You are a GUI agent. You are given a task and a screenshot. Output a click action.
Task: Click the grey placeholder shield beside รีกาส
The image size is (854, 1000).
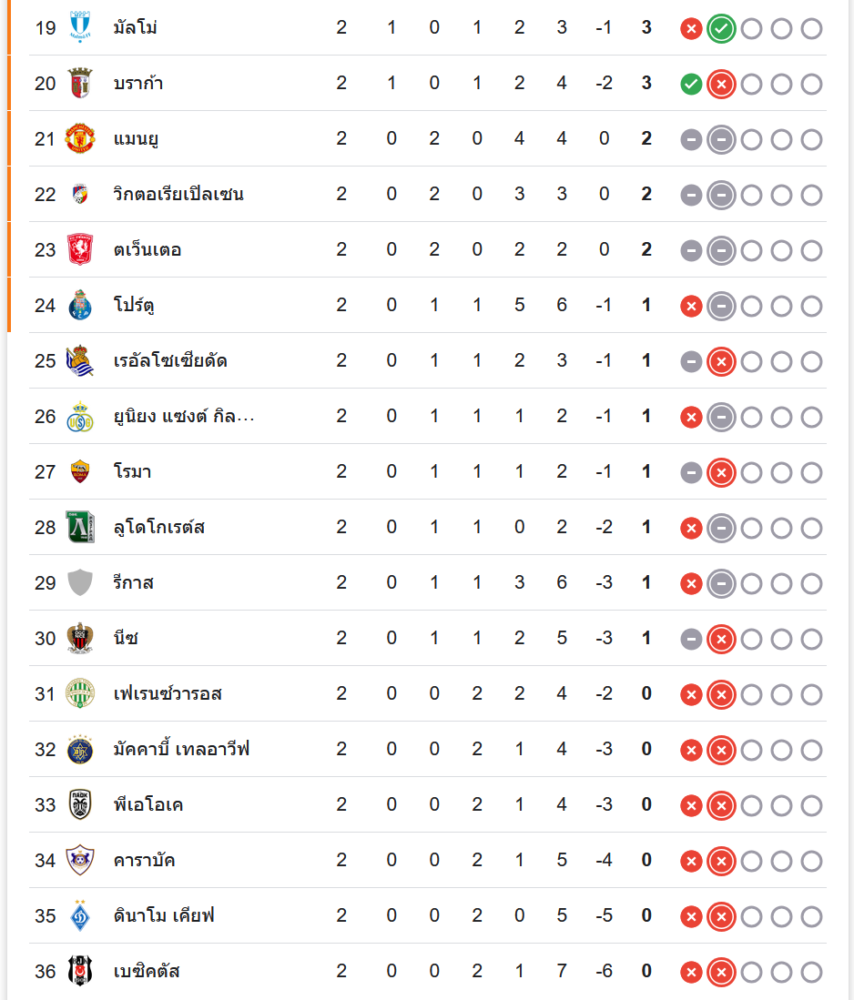pos(80,582)
